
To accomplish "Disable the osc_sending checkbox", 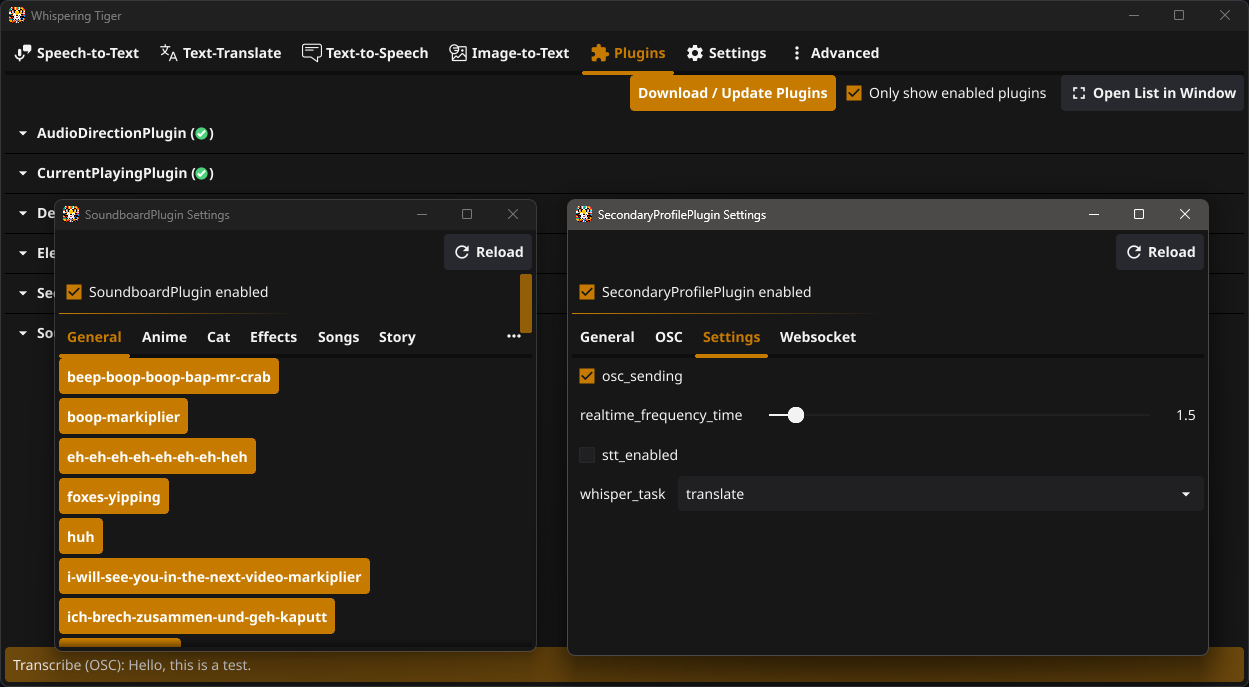I will (x=587, y=376).
